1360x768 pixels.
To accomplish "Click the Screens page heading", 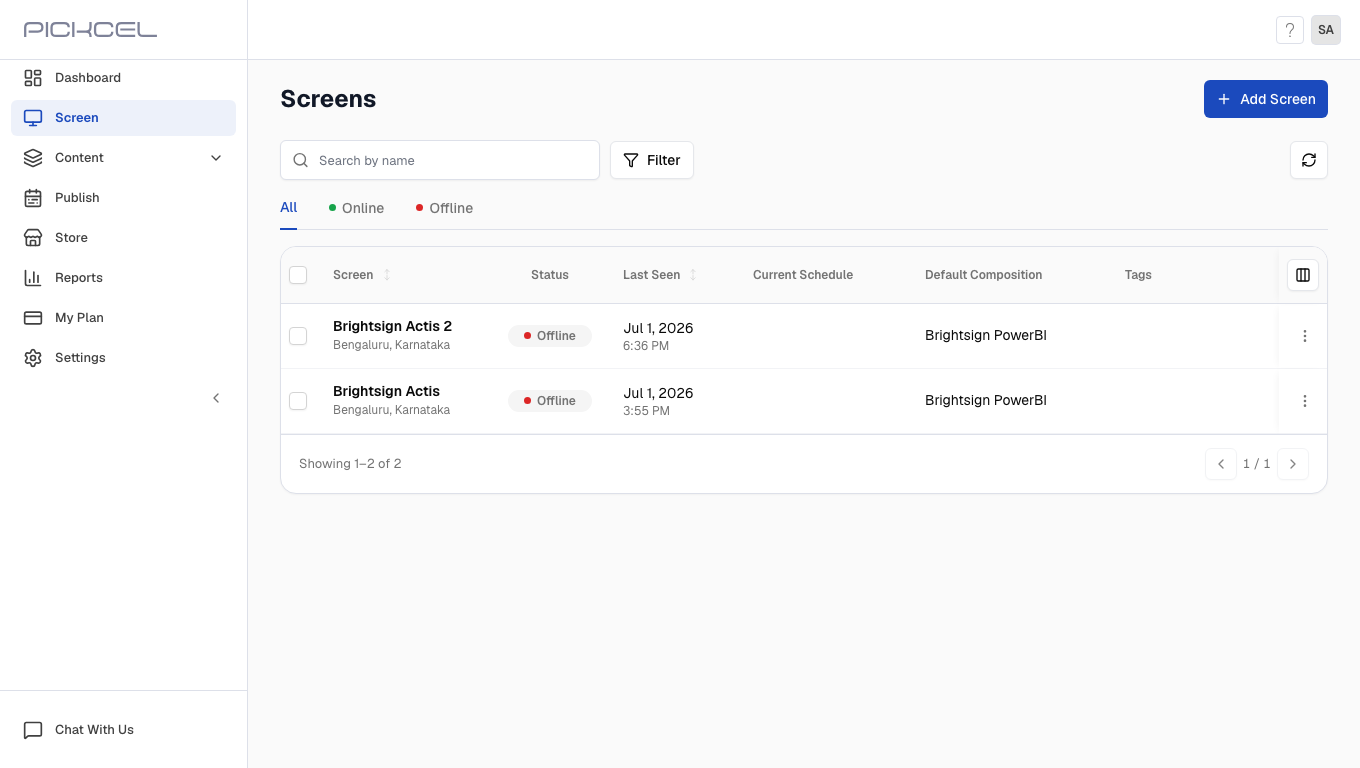I will point(328,99).
